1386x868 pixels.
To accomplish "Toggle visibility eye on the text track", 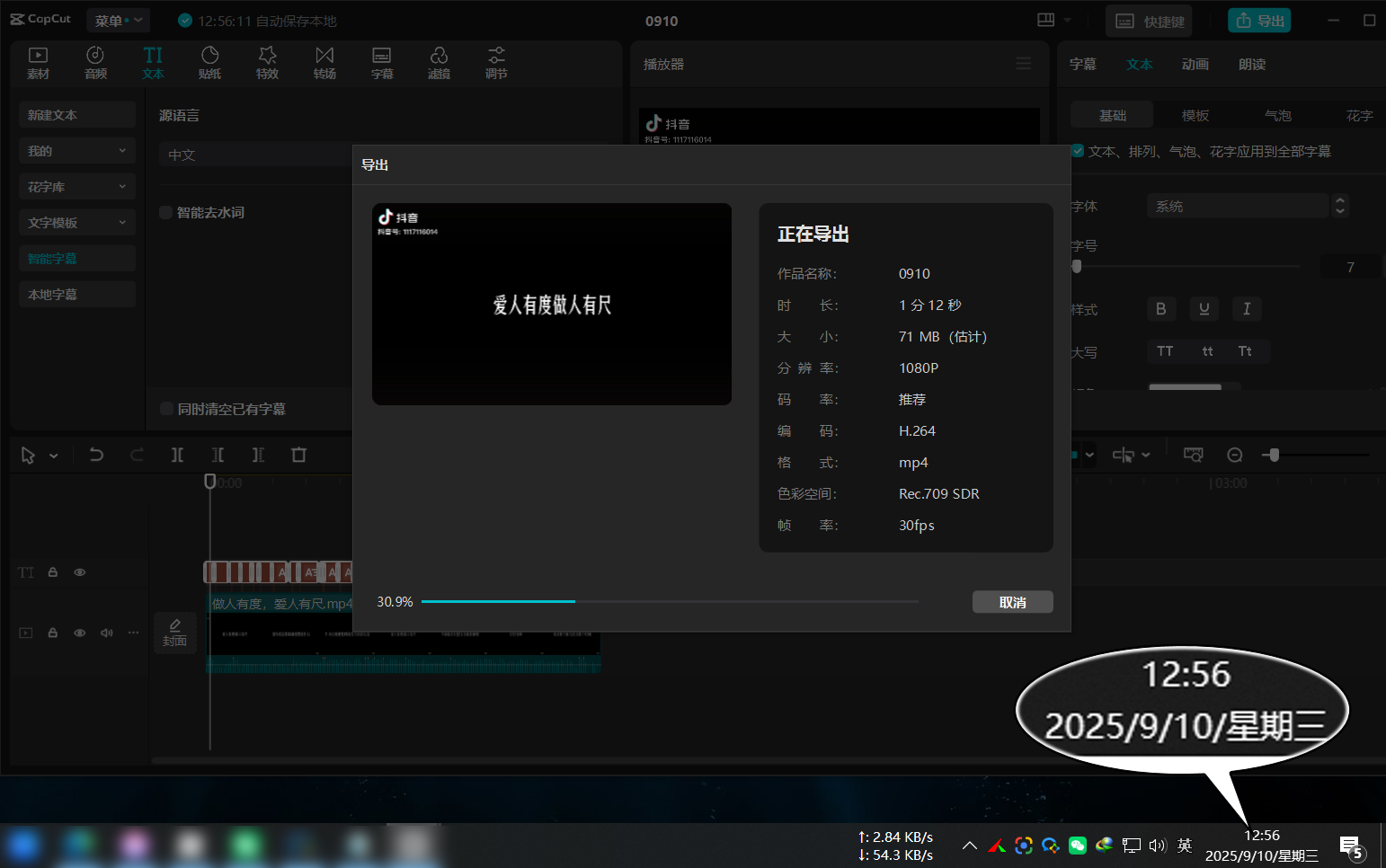I will click(80, 572).
